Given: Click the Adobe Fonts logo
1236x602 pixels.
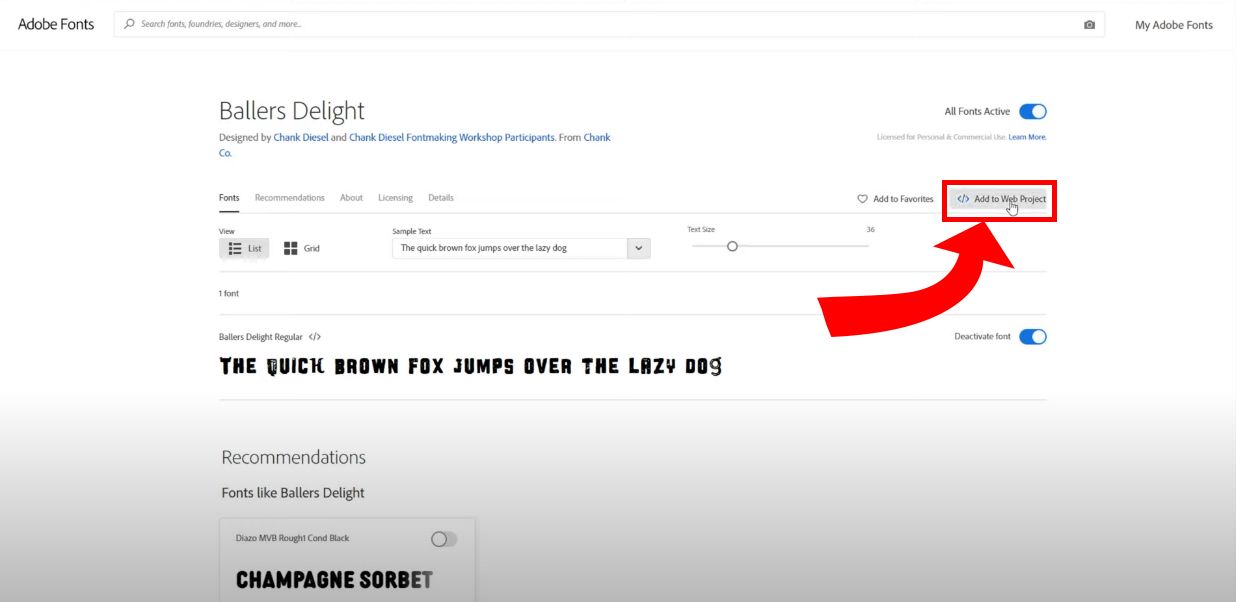Looking at the screenshot, I should [x=56, y=24].
